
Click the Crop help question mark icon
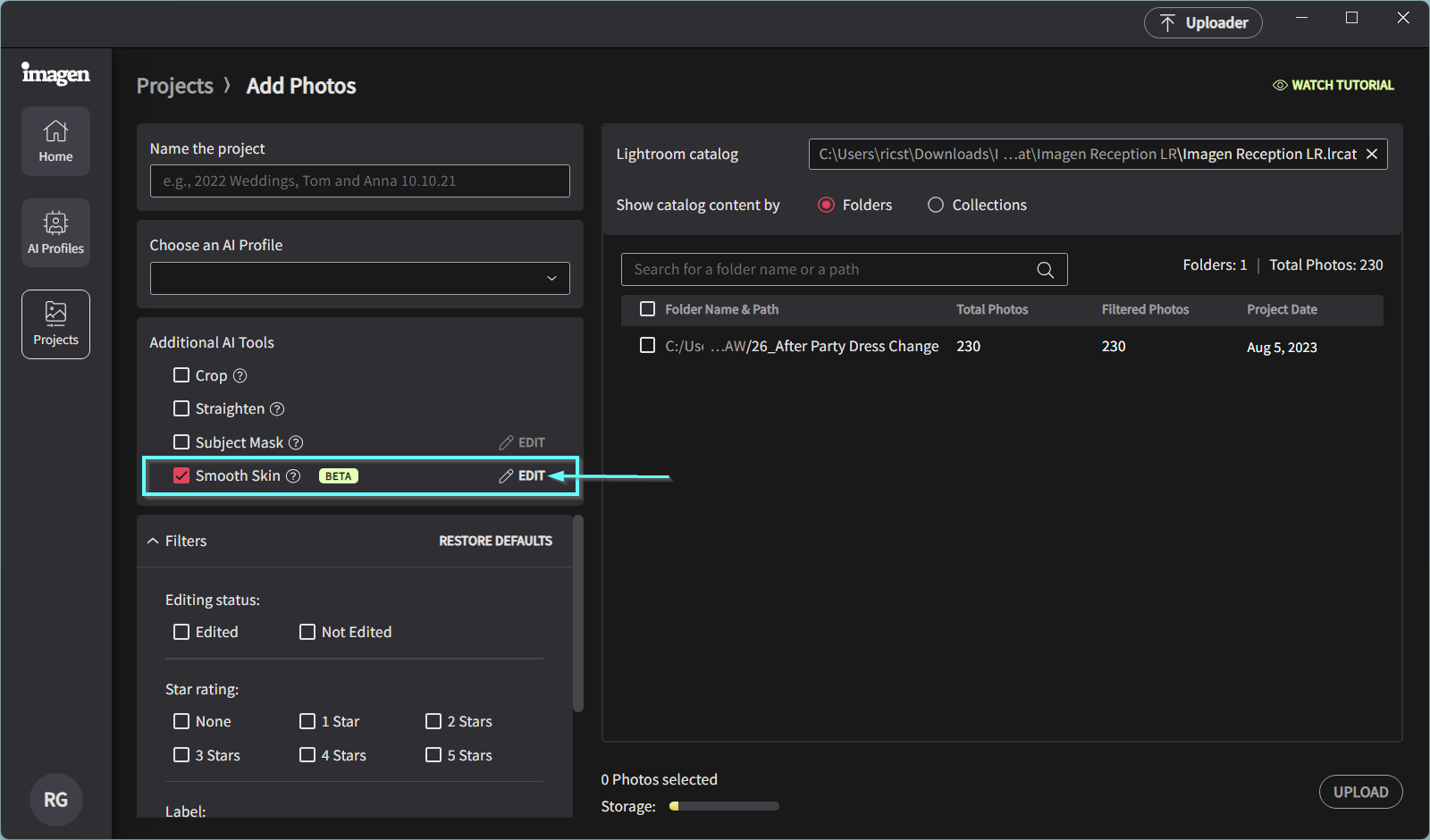click(x=240, y=375)
